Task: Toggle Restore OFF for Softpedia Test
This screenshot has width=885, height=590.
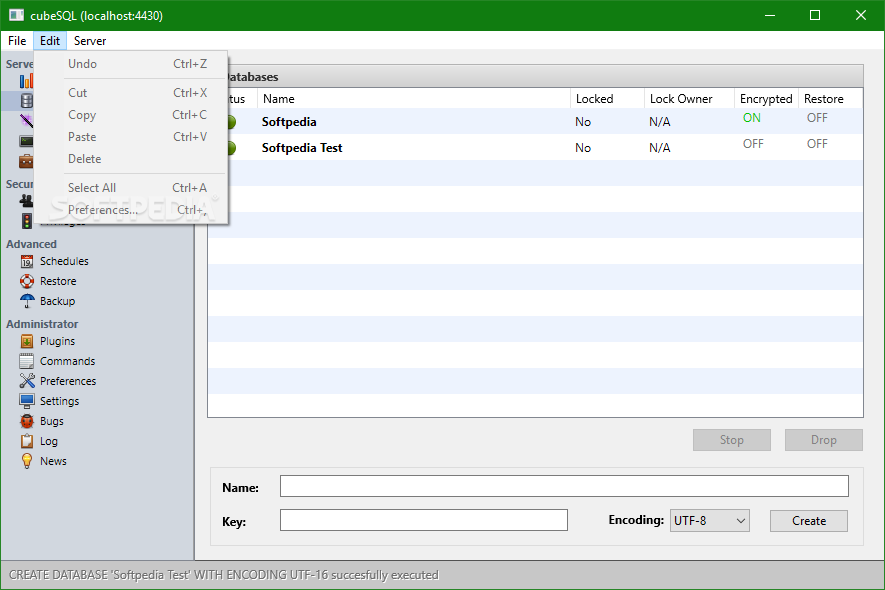Action: point(817,144)
